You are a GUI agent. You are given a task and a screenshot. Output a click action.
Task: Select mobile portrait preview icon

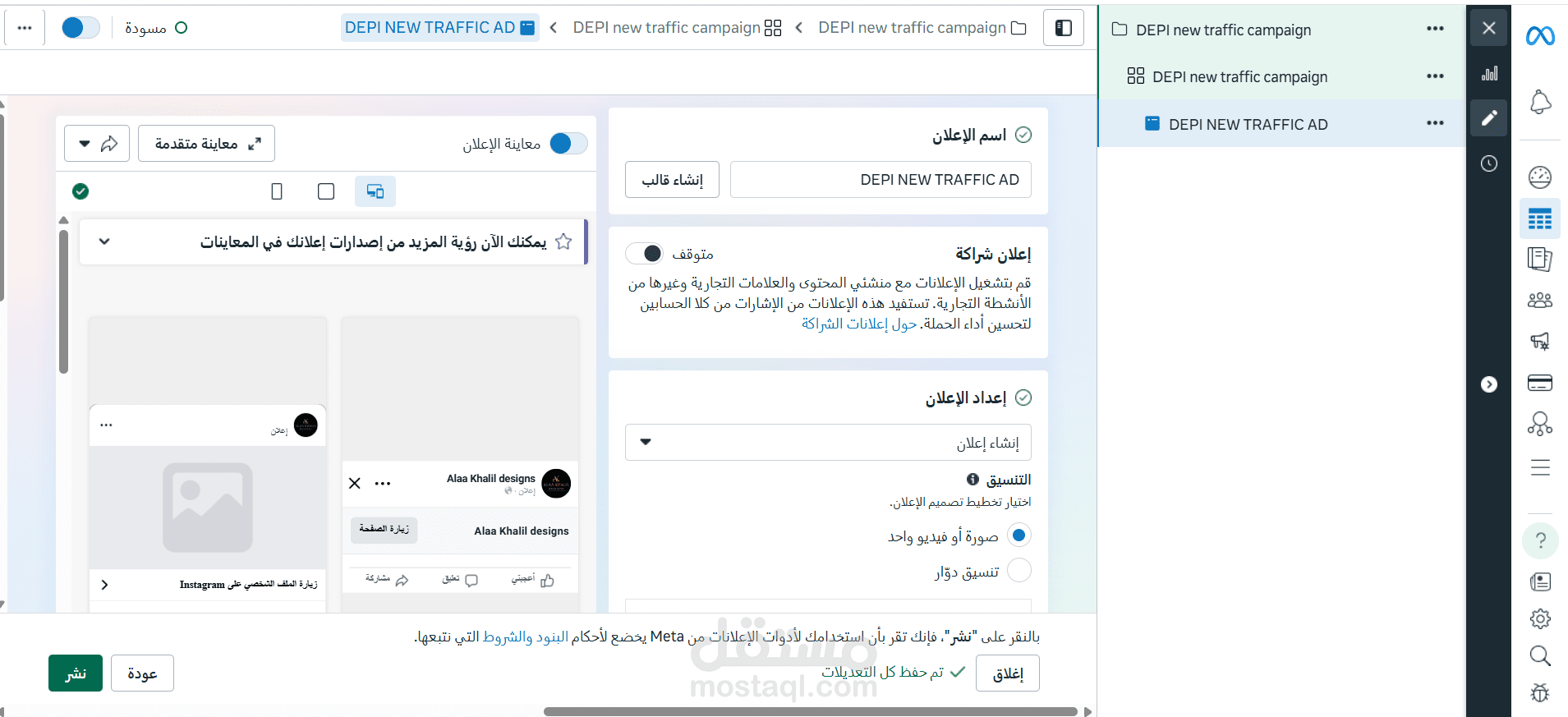[277, 191]
